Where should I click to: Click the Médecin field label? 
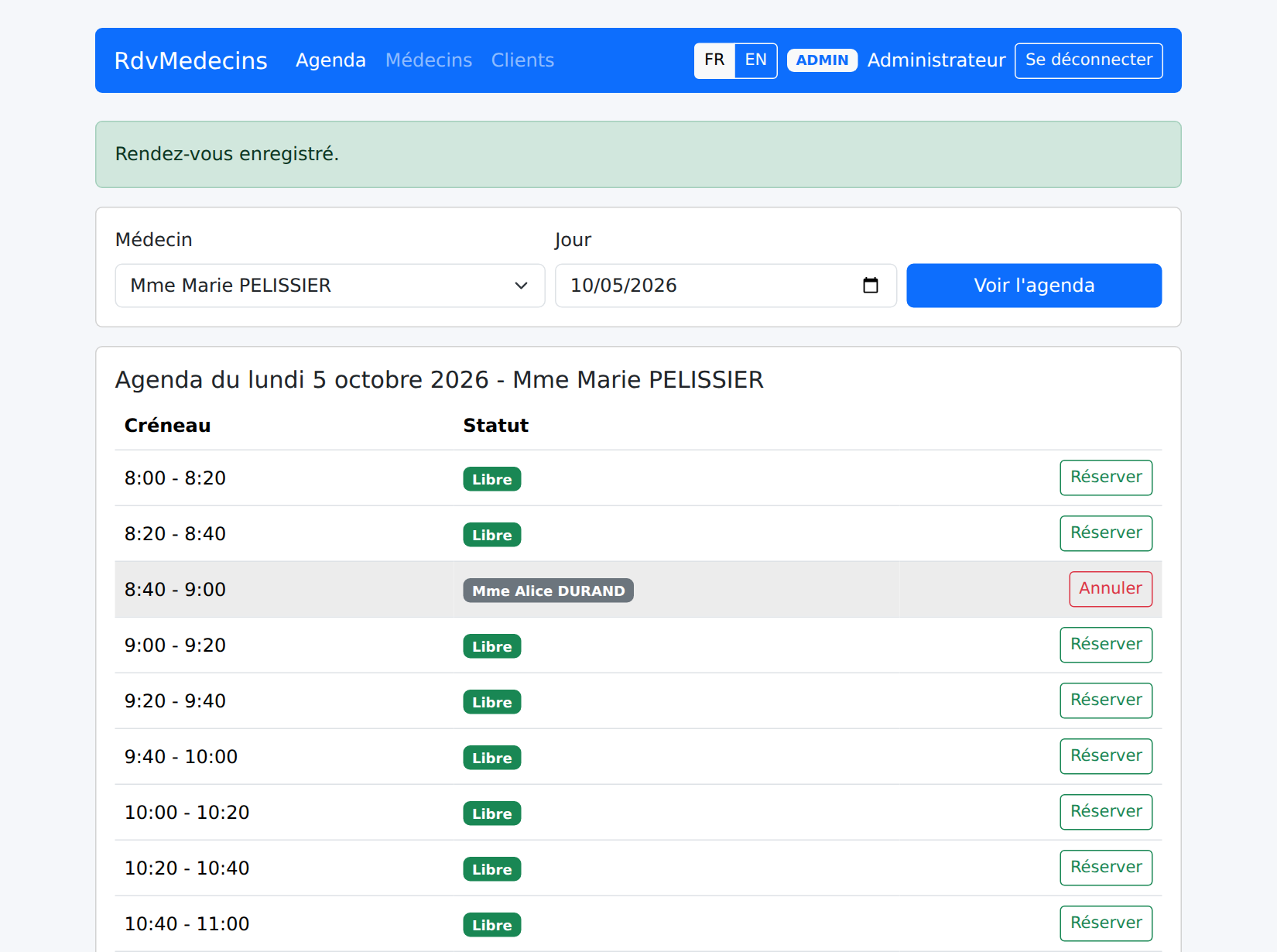coord(154,240)
